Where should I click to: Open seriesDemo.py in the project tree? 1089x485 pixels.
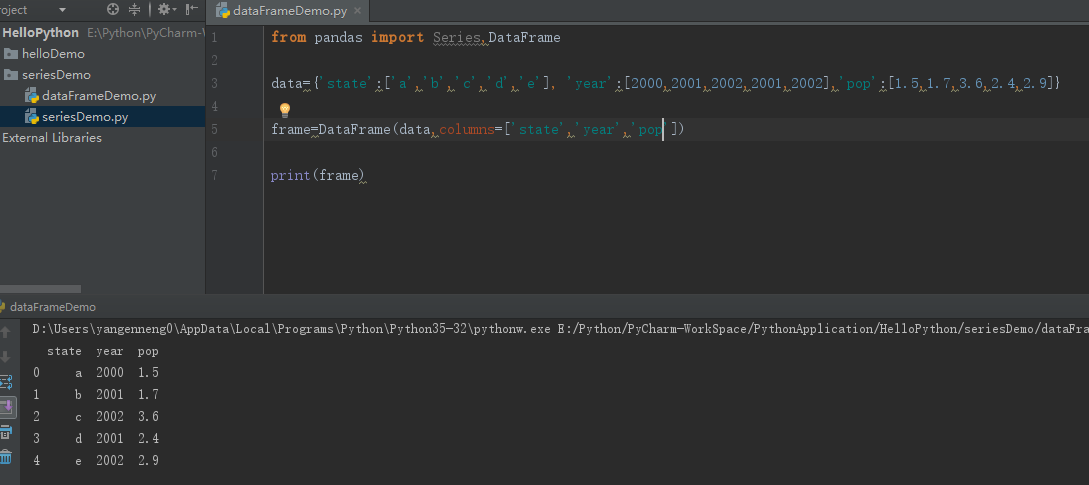pos(84,117)
